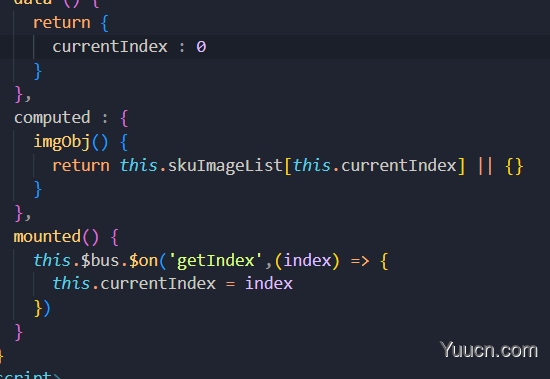Click the currentIndex property in data
Viewport: 550px width, 379px height.
point(110,47)
